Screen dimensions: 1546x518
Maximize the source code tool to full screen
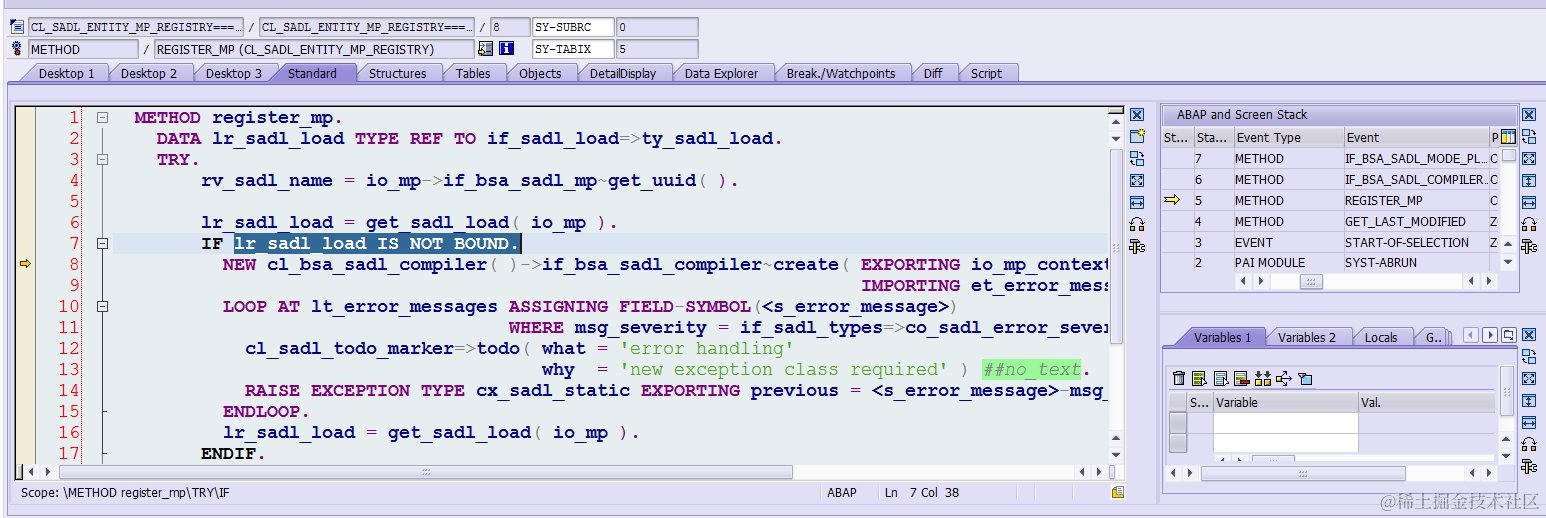tap(1137, 180)
